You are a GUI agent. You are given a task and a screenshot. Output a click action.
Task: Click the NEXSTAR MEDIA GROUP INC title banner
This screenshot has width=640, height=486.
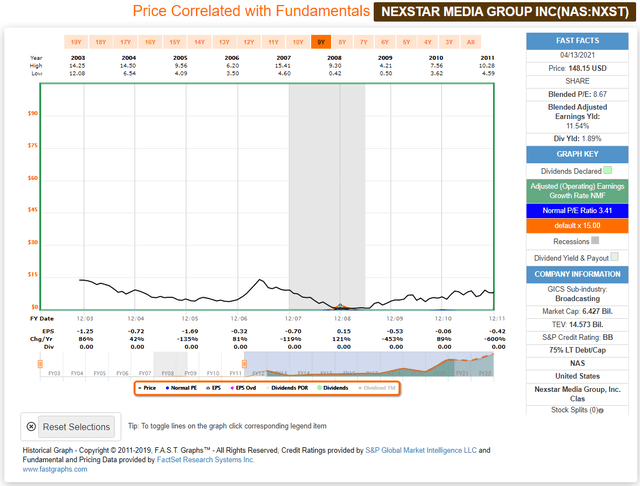pyautogui.click(x=504, y=12)
